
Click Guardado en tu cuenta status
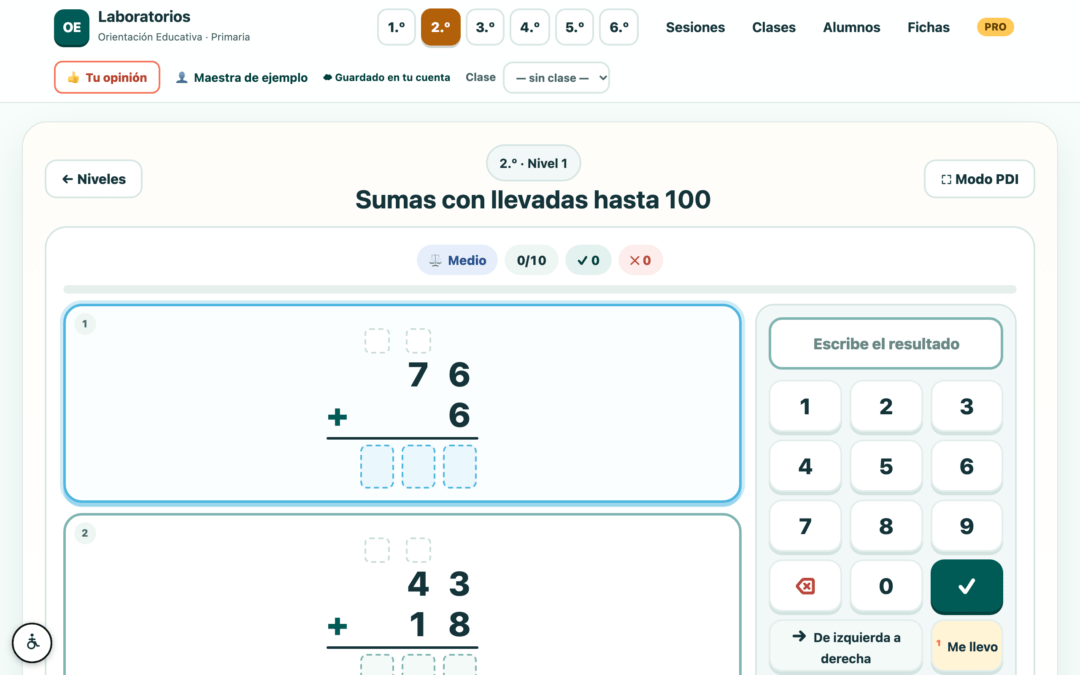click(x=386, y=77)
